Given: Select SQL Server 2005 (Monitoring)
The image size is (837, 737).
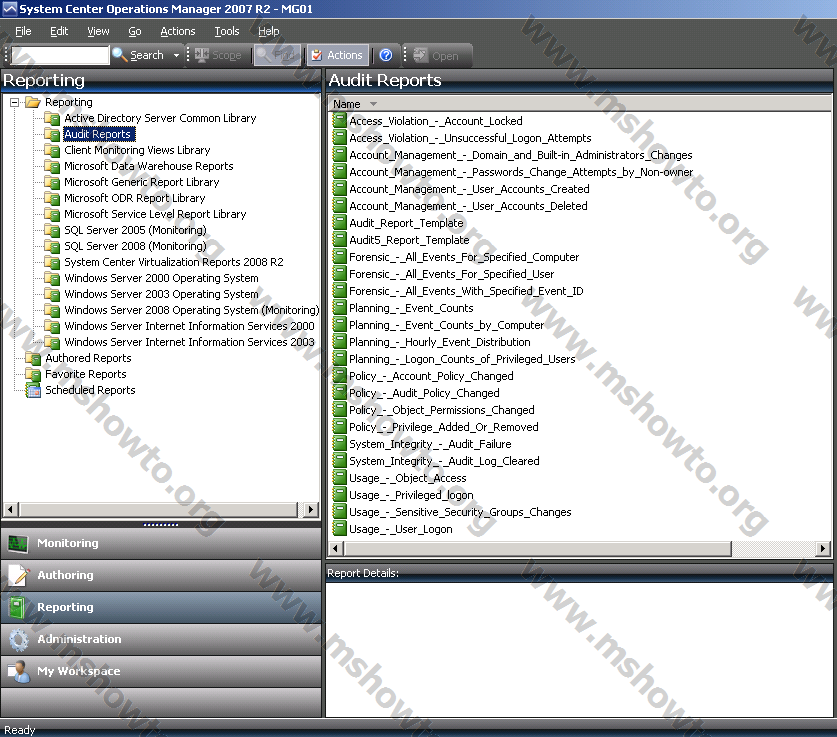Looking at the screenshot, I should (136, 230).
